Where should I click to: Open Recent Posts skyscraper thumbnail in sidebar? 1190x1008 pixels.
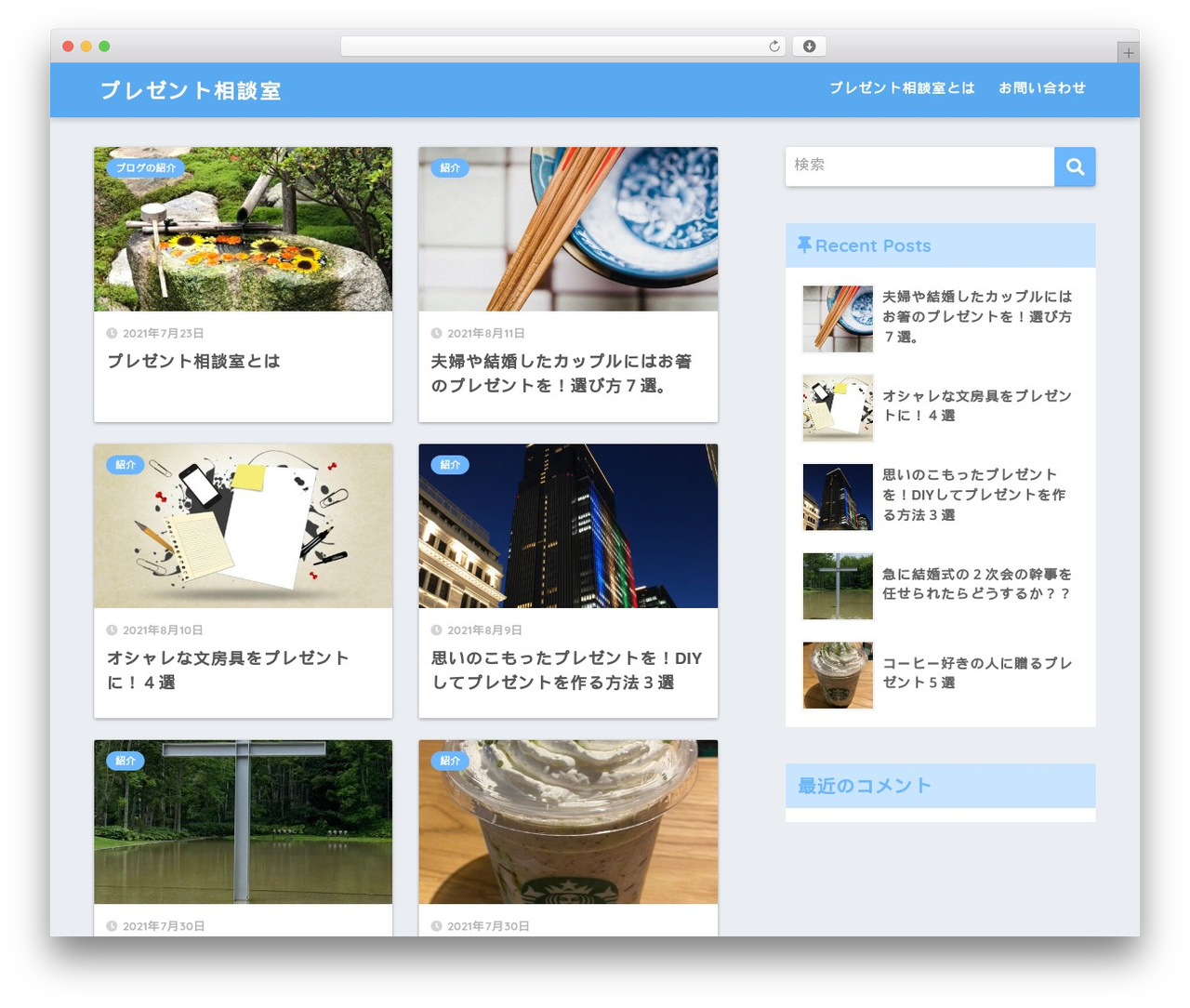[838, 497]
